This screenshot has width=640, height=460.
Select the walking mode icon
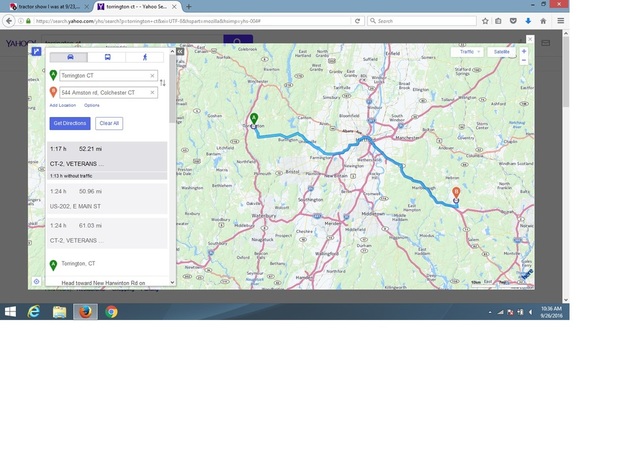click(144, 58)
